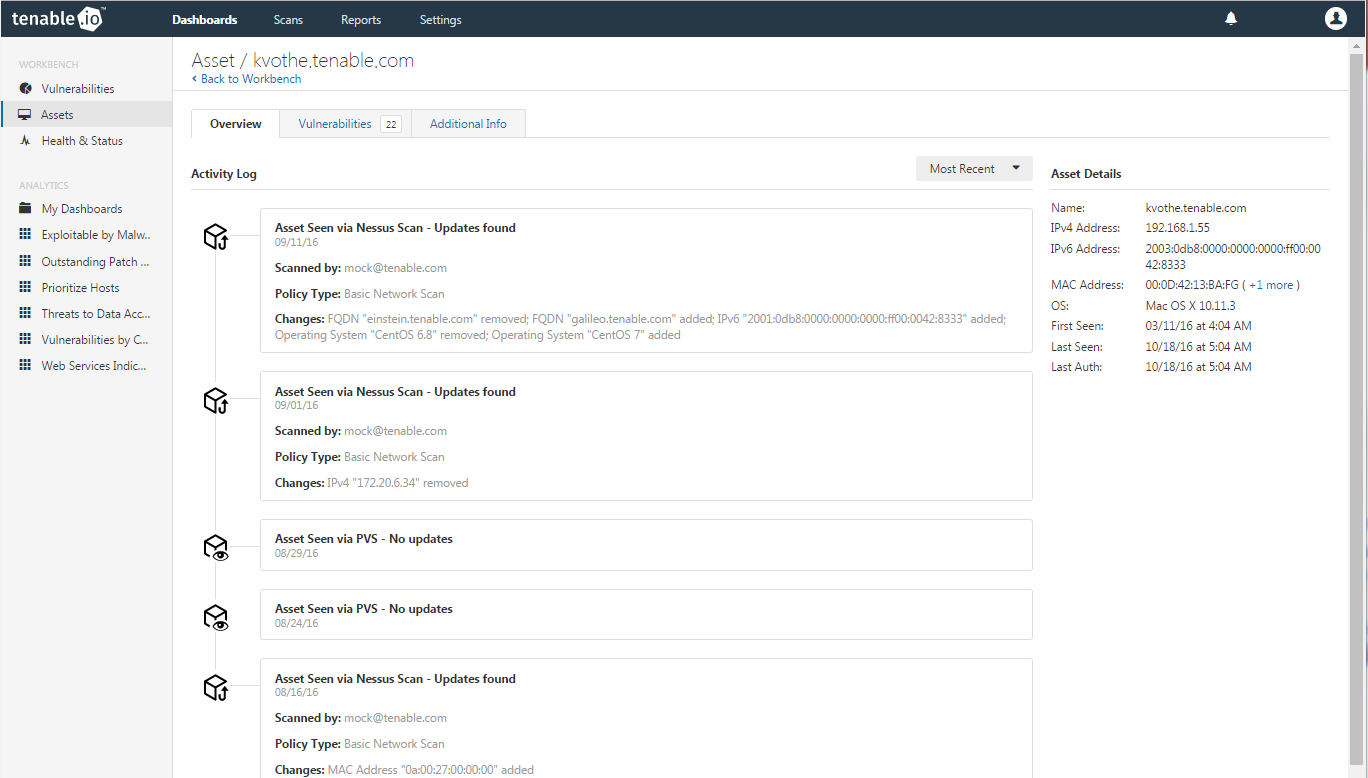This screenshot has height=778, width=1368.
Task: Switch to the Vulnerabilities tab
Action: [x=346, y=124]
